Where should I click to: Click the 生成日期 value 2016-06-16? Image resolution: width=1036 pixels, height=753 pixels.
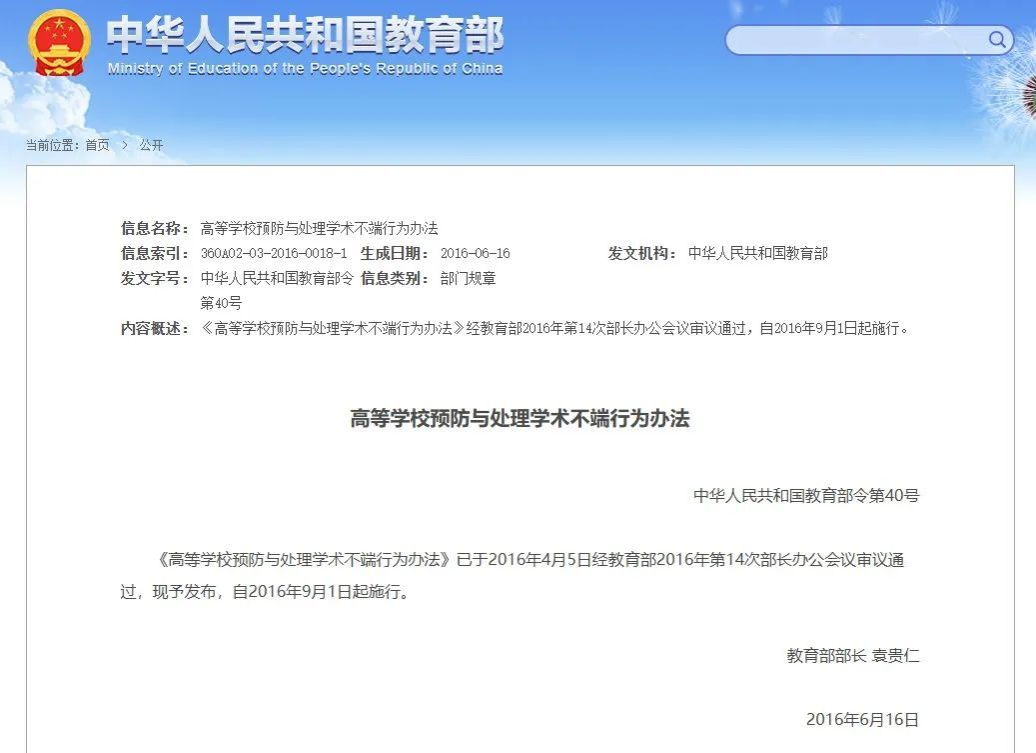pos(475,253)
